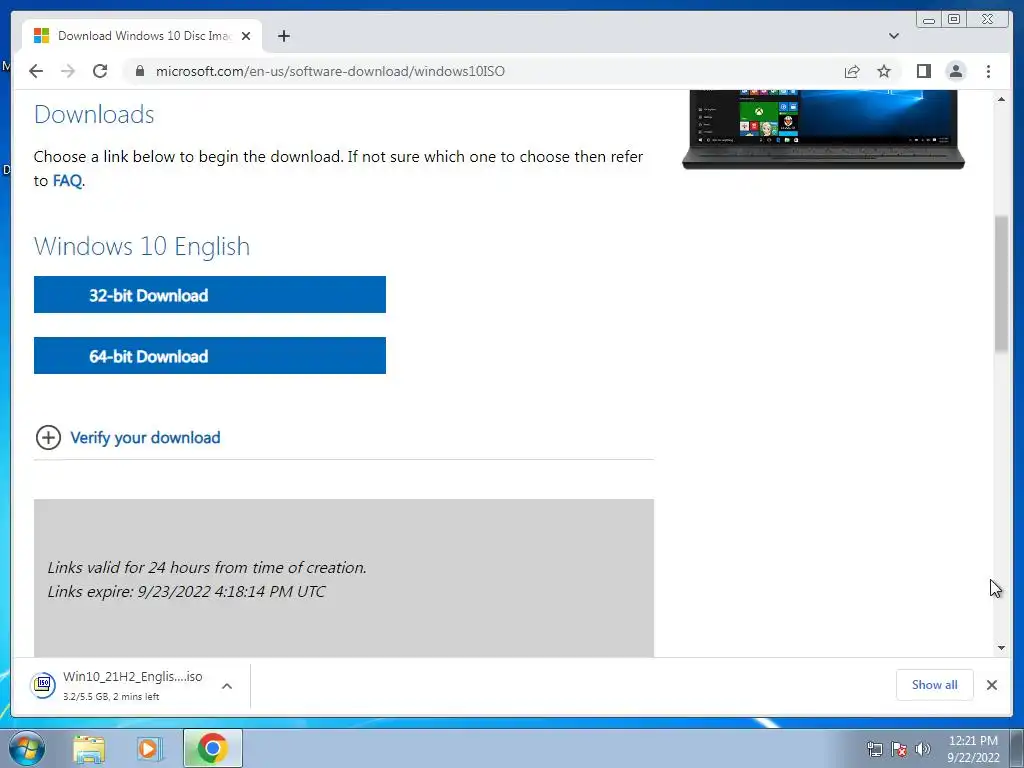Select the Download Windows 10 Disc Image tab
Image resolution: width=1024 pixels, height=768 pixels.
142,36
